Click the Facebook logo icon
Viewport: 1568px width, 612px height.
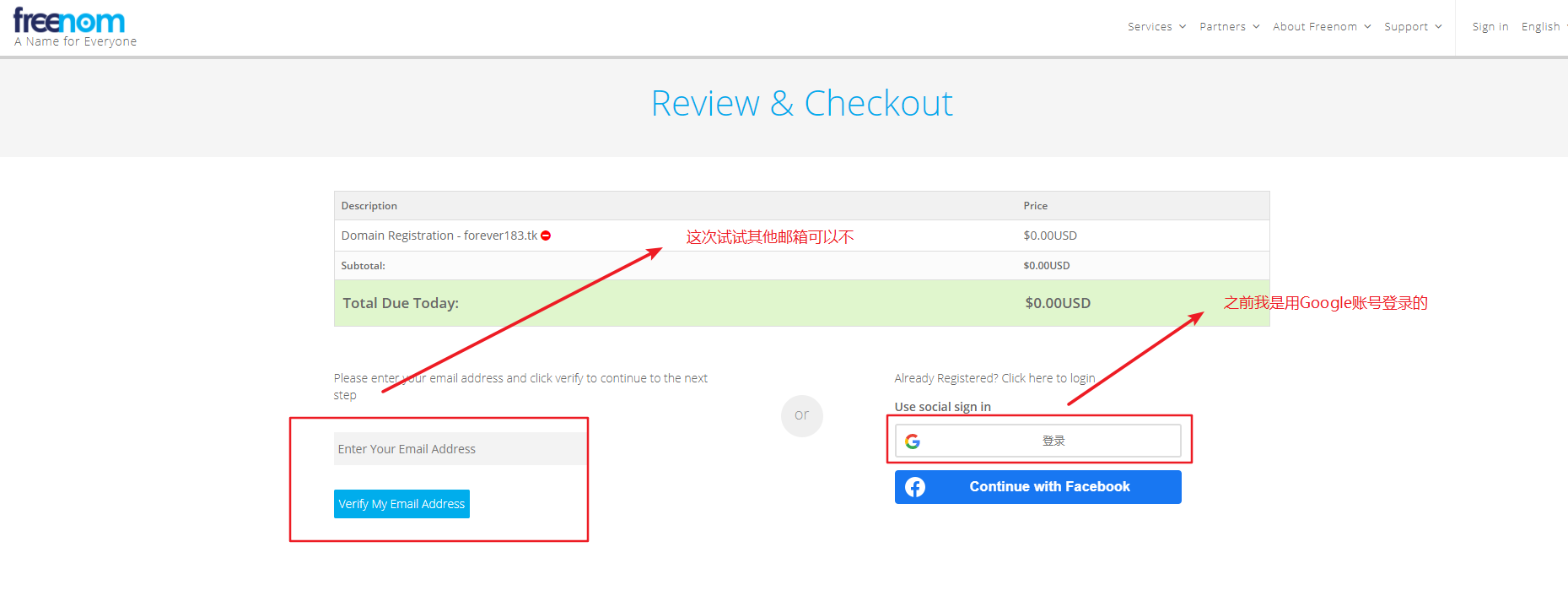tap(915, 487)
